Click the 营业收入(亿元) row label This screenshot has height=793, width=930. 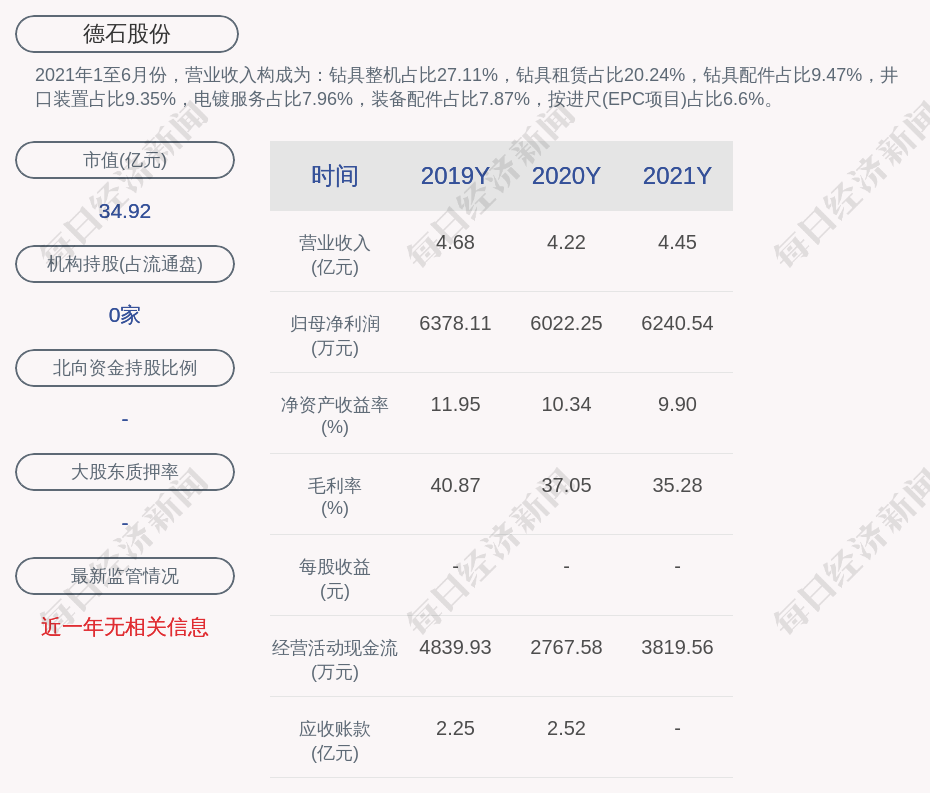pos(335,254)
